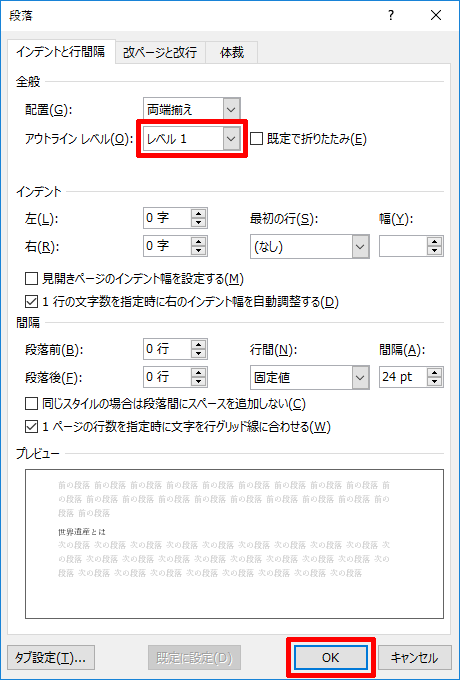Enable 既定で折りたたみ checkbox

pyautogui.click(x=257, y=139)
